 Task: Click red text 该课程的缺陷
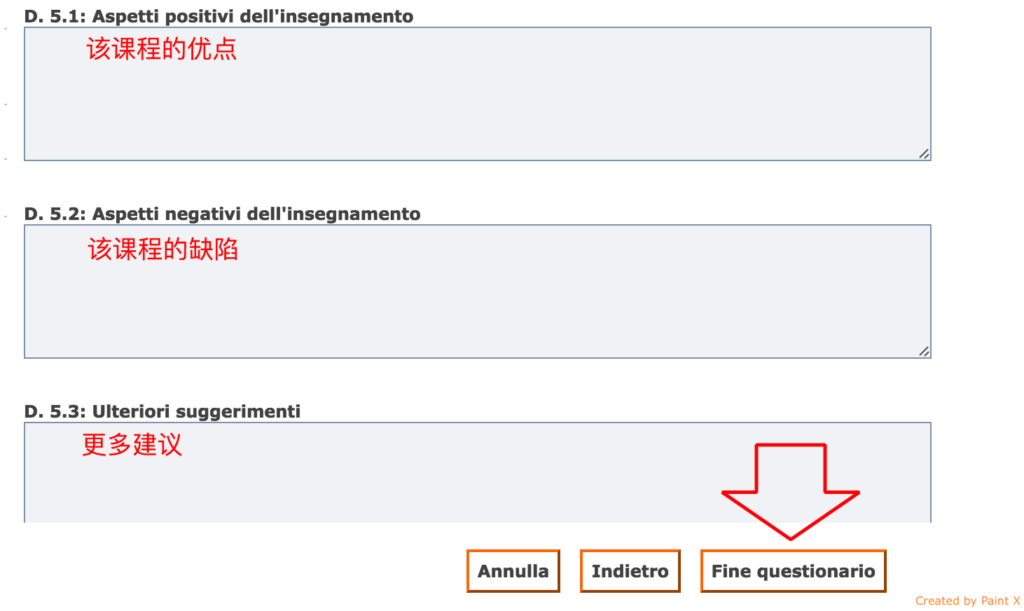pos(163,249)
